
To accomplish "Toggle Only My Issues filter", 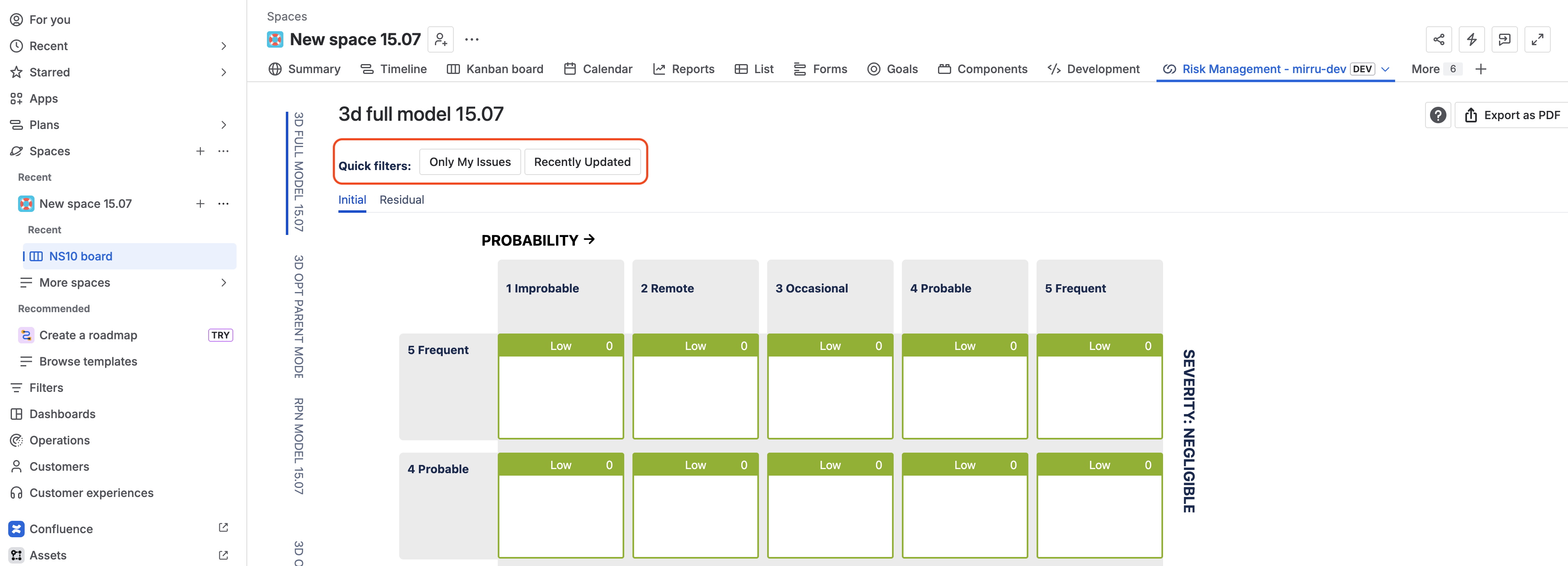I will [470, 162].
